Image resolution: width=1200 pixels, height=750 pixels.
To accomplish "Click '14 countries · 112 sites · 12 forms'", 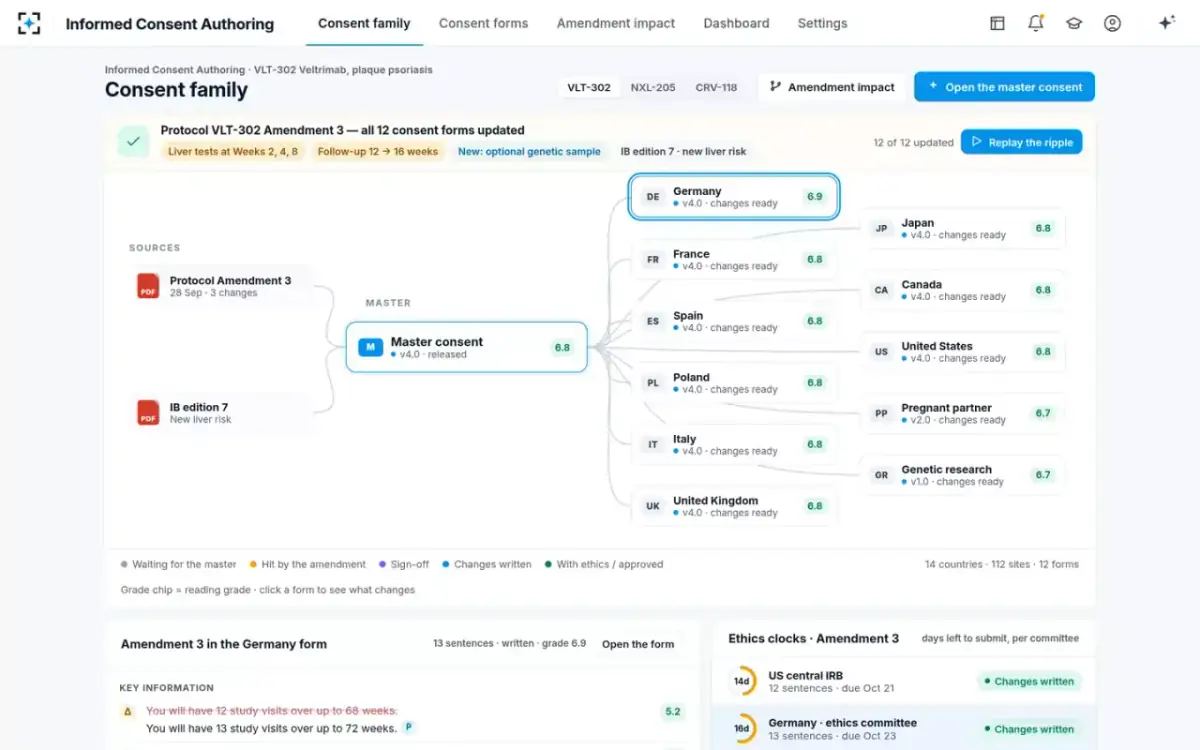I will click(1001, 564).
